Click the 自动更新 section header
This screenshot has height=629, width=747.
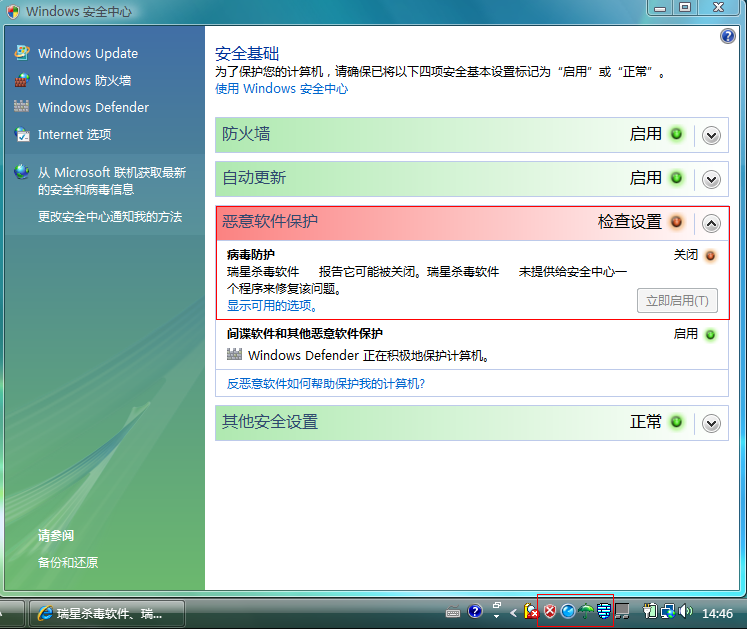(x=472, y=179)
